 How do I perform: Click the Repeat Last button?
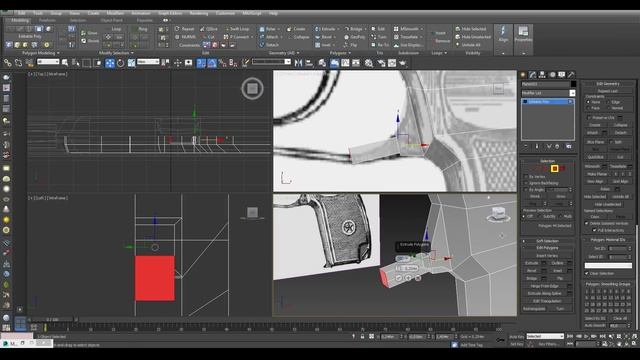pyautogui.click(x=607, y=91)
